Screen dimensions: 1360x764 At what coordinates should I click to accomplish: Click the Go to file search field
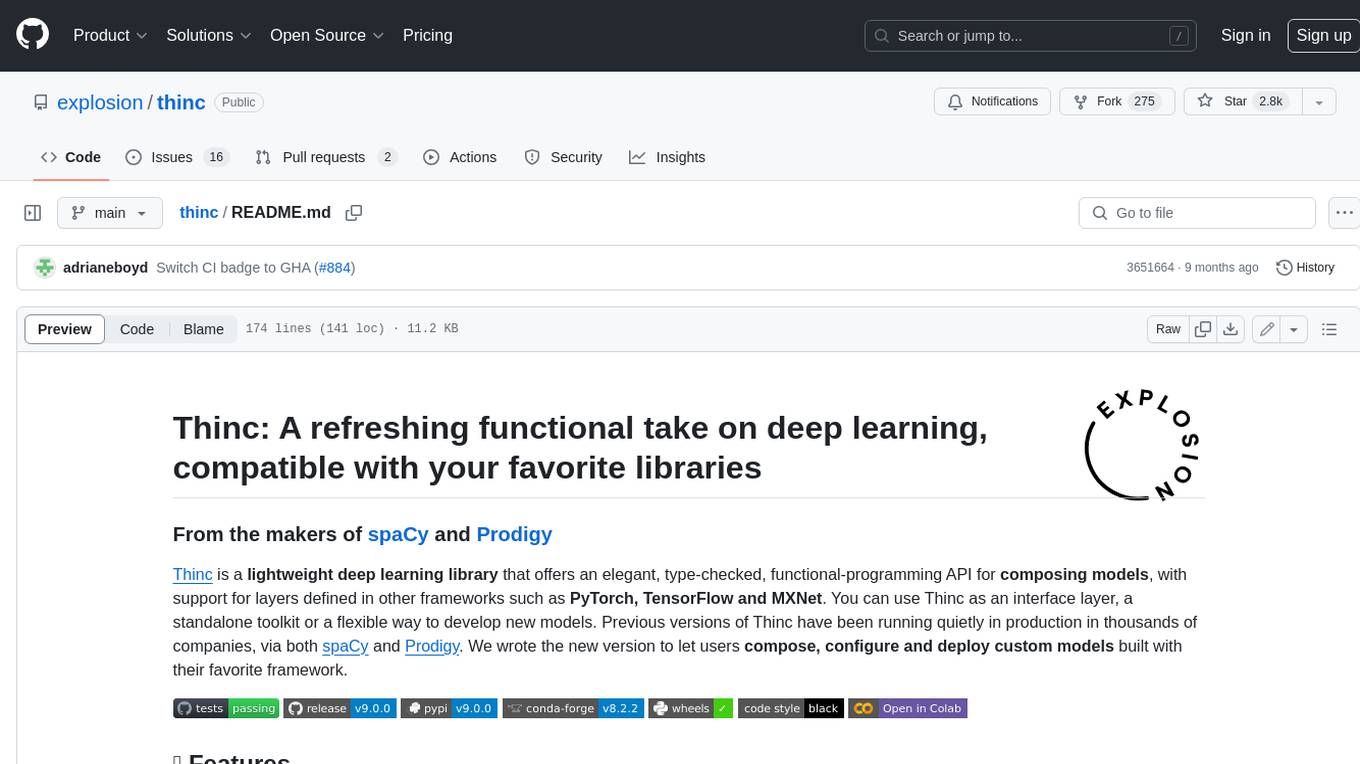[1197, 213]
